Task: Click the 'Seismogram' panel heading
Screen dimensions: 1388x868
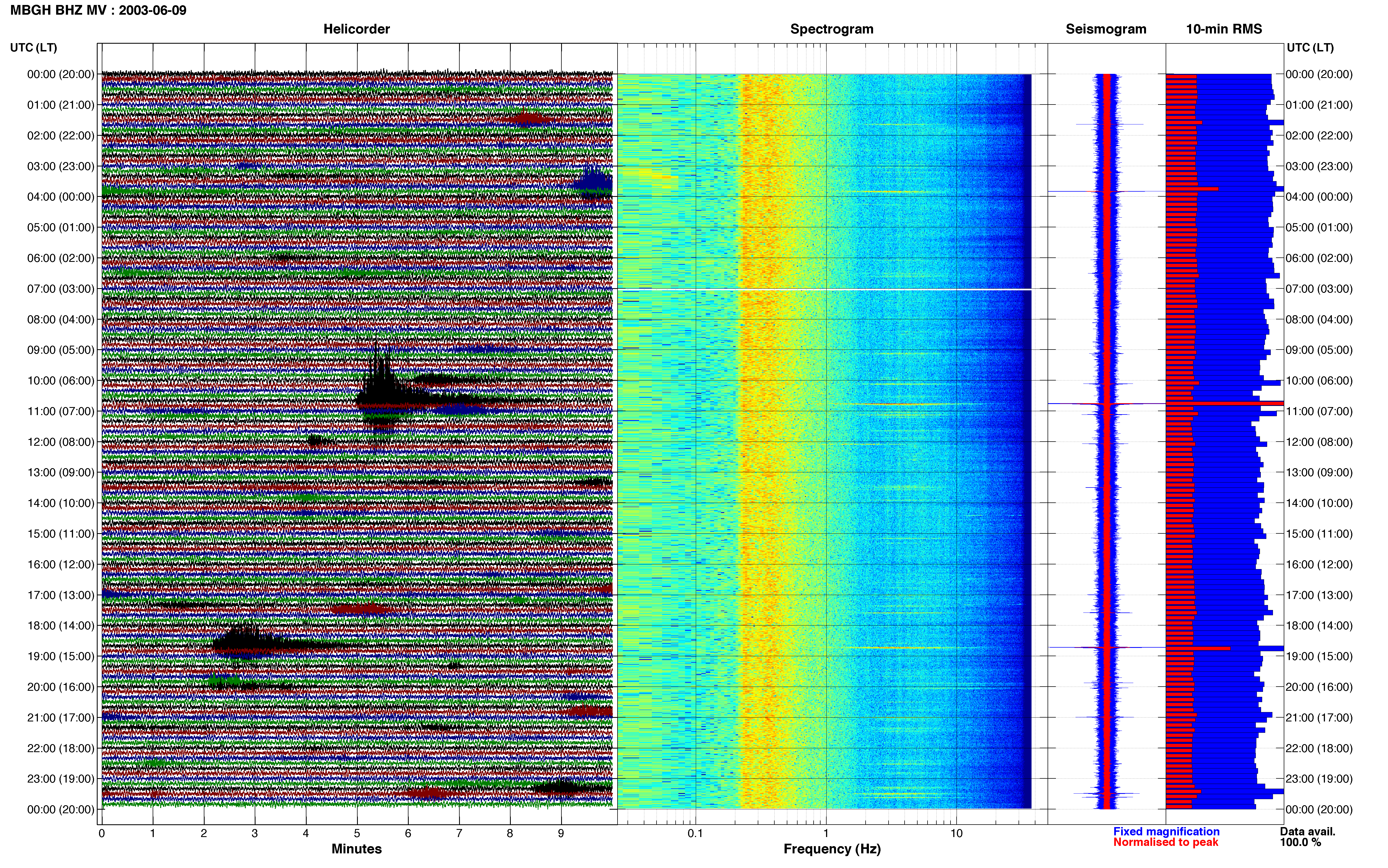Action: point(1106,29)
